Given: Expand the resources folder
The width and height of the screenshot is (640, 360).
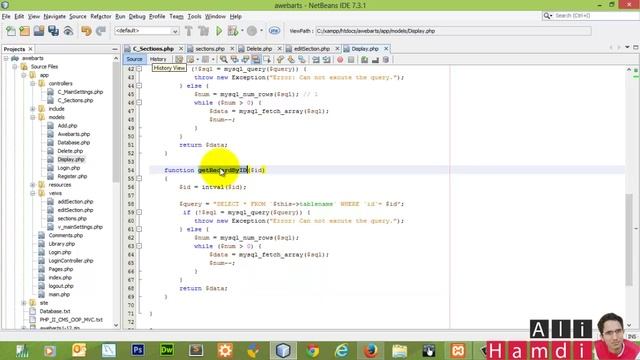Looking at the screenshot, I should [33, 185].
